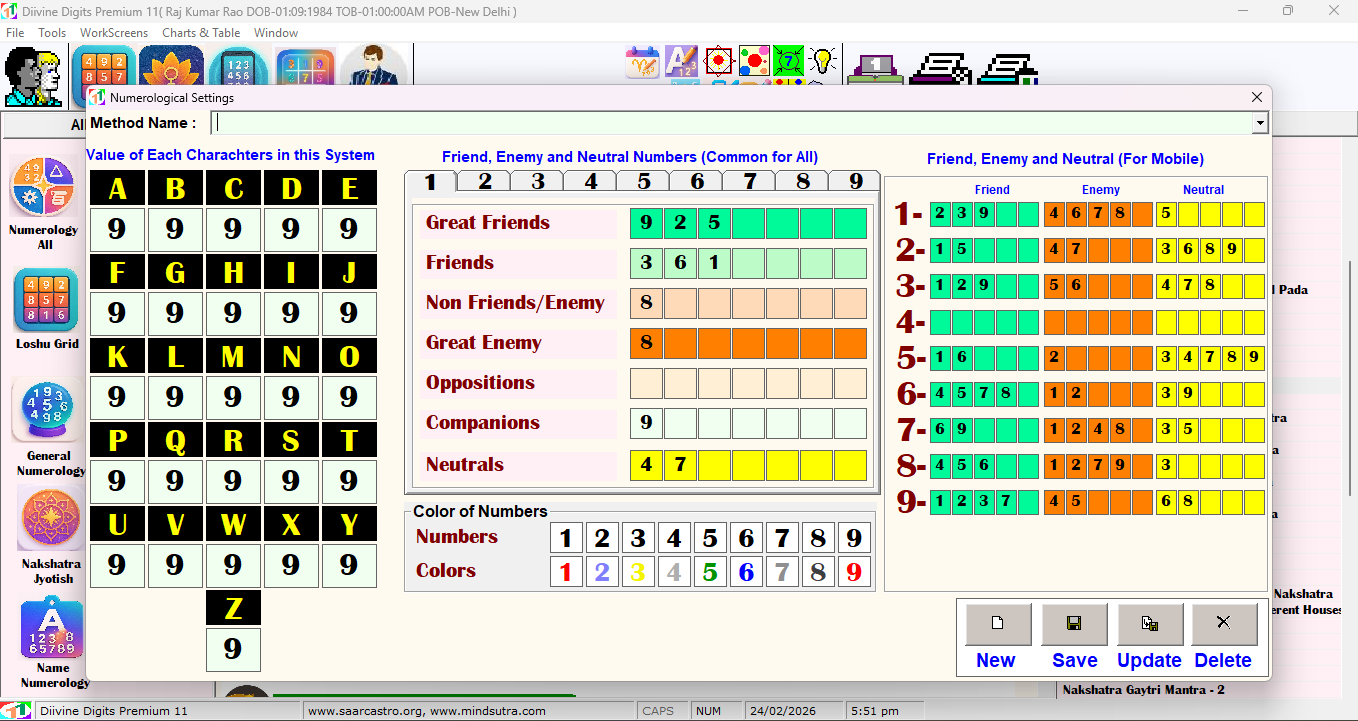Open the Charts & Table menu
This screenshot has height=721, width=1358.
(201, 32)
